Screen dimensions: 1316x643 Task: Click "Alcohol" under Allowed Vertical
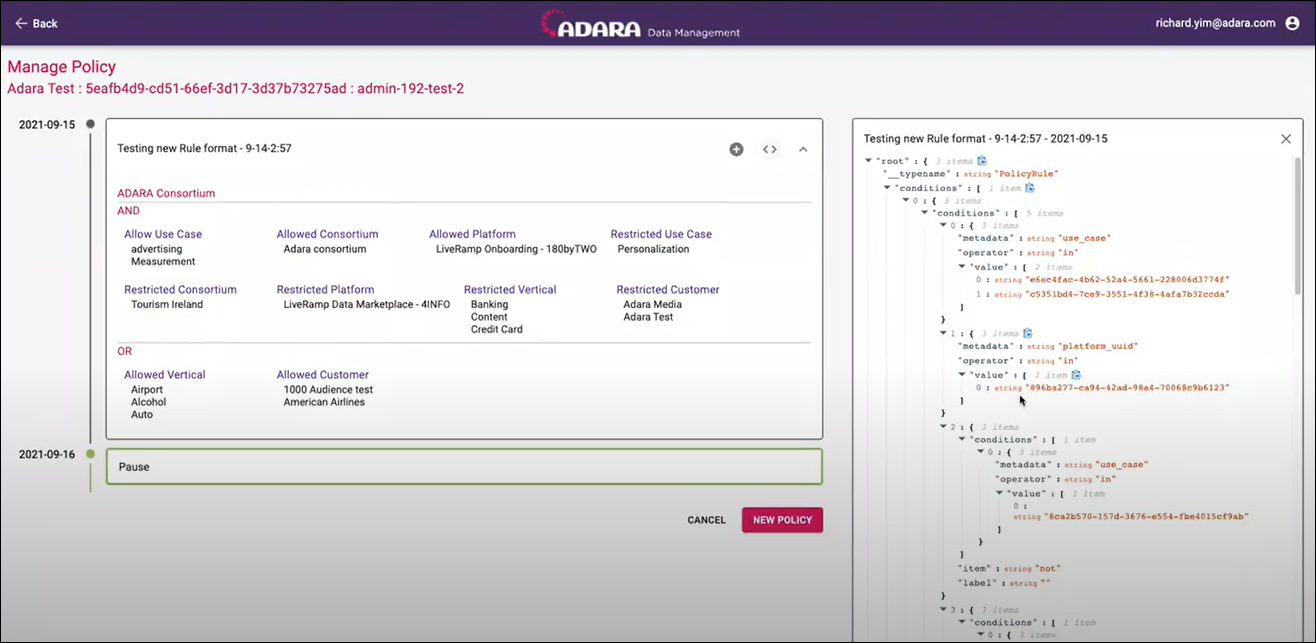(x=149, y=402)
